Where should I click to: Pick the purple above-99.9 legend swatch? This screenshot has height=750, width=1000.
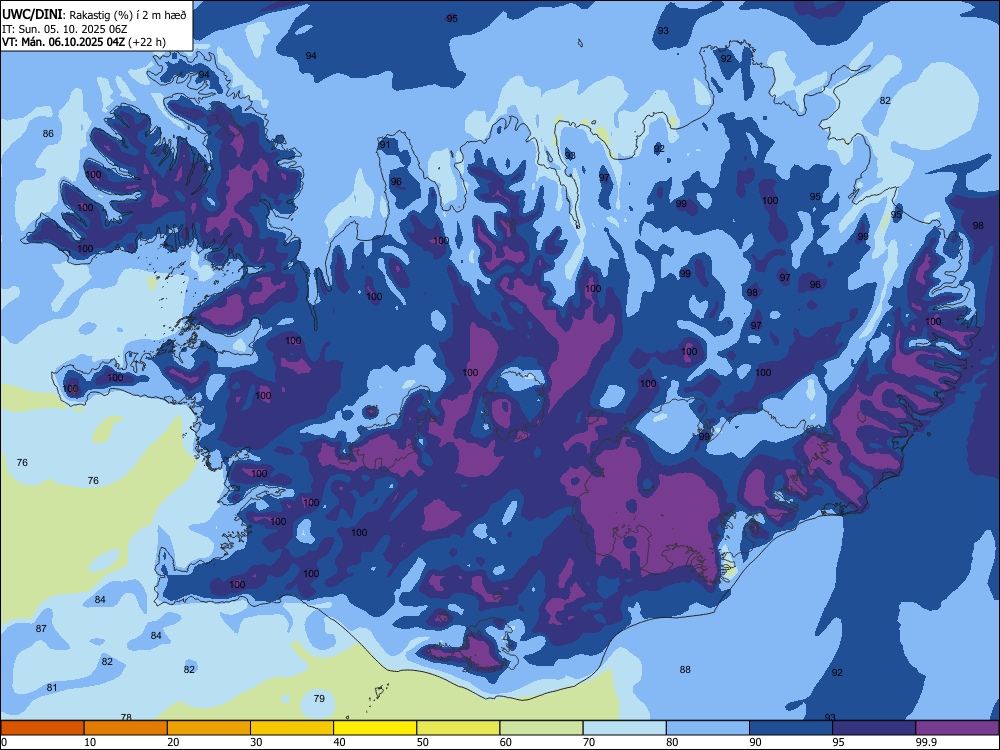coord(957,728)
